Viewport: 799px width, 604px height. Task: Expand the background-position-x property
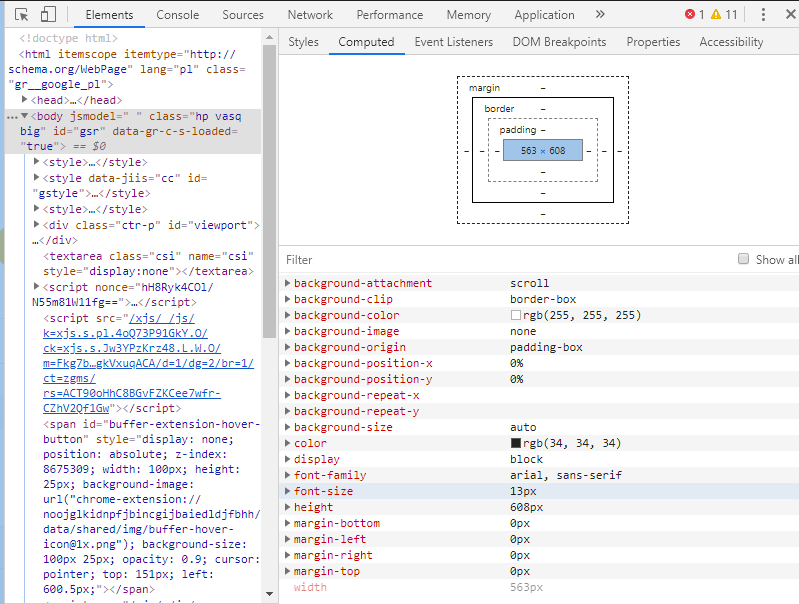pyautogui.click(x=287, y=363)
